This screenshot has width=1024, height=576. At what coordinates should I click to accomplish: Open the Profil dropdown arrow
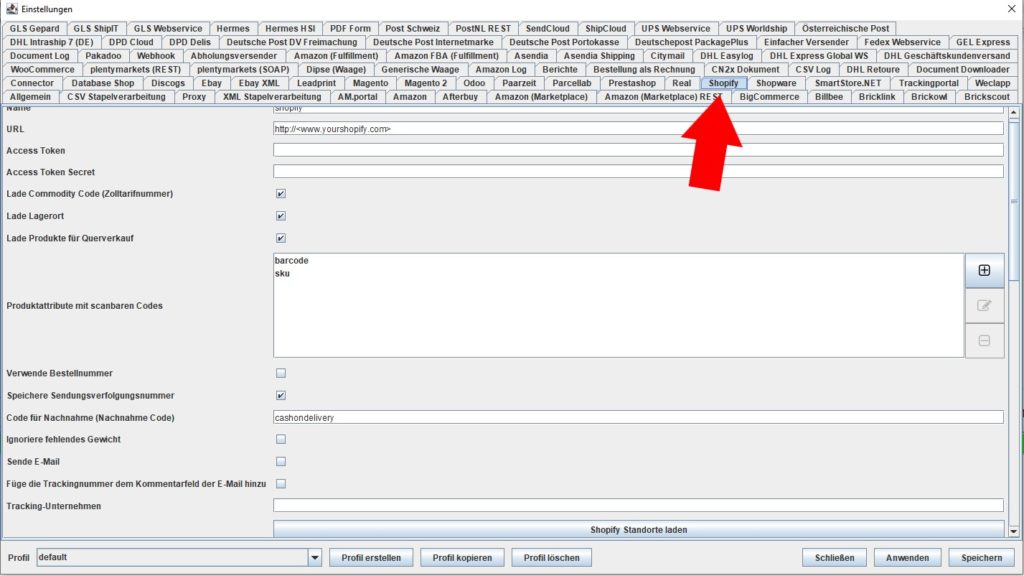coord(315,558)
